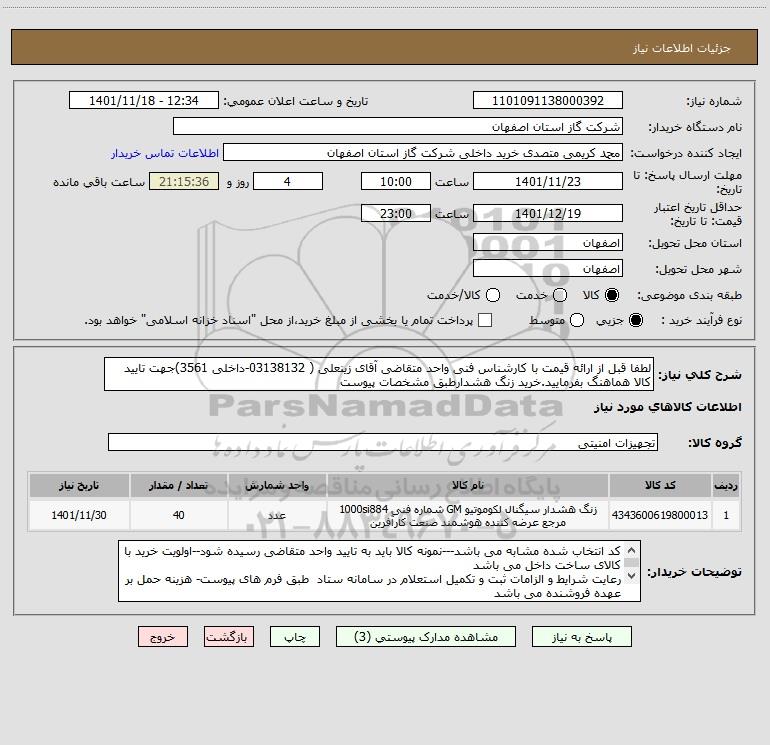Click the تاریخ نیاز column header
The height and width of the screenshot is (745, 770).
point(79,485)
